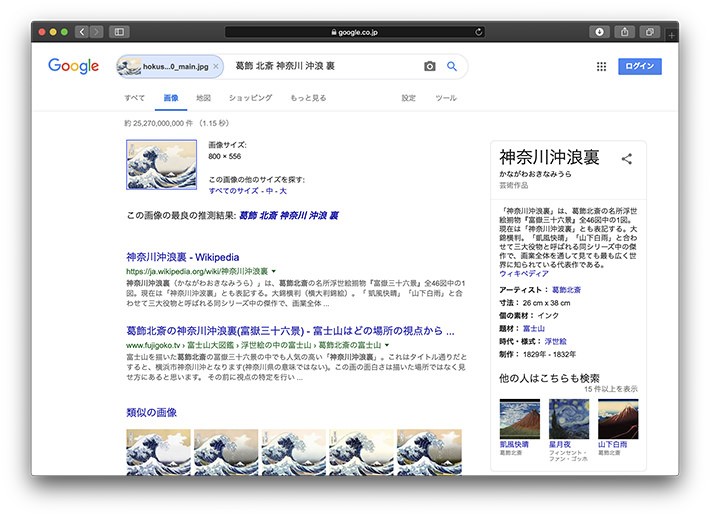Click the Safari share toolbar icon

(625, 32)
